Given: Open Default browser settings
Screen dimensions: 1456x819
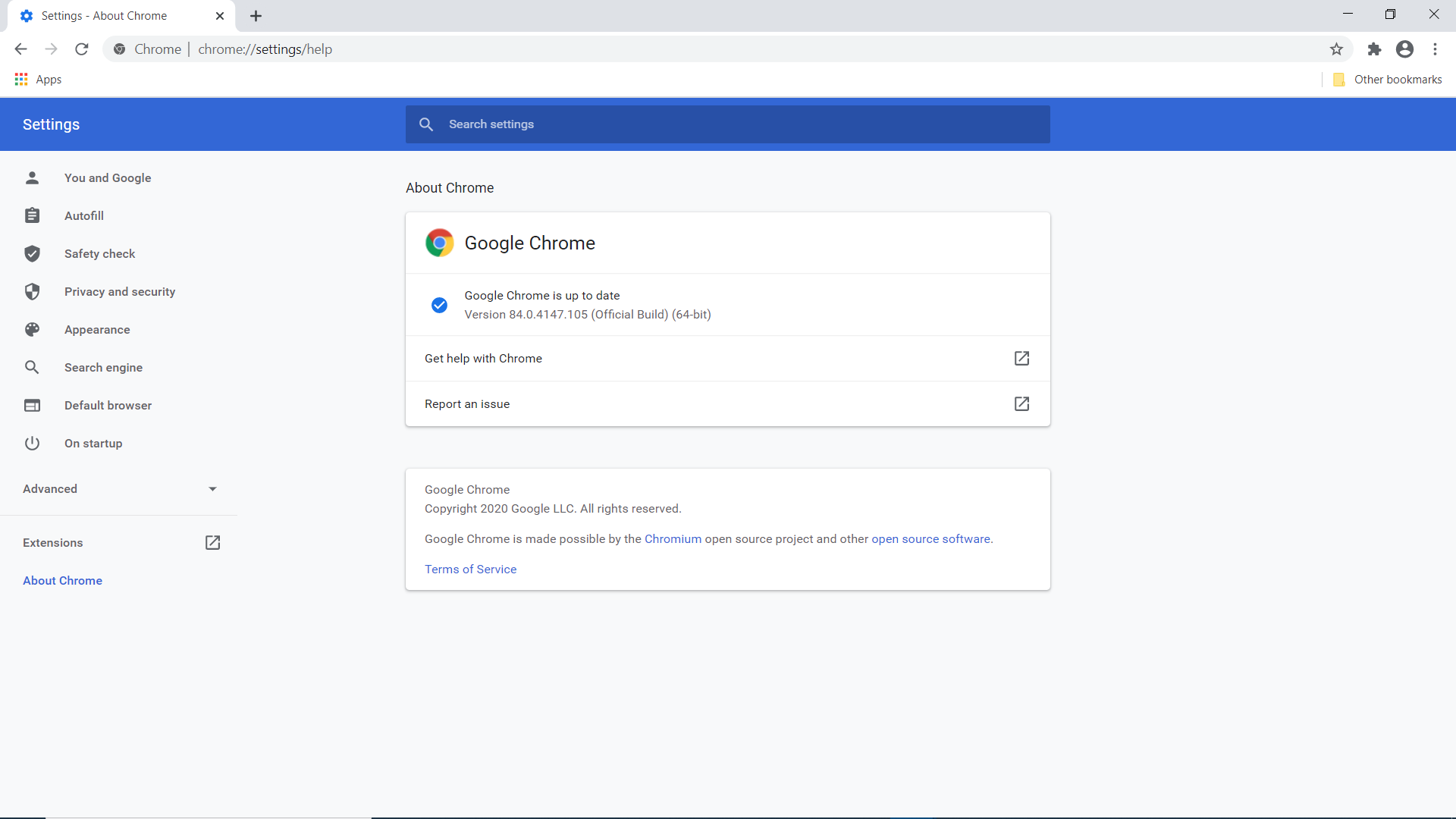Looking at the screenshot, I should point(108,405).
